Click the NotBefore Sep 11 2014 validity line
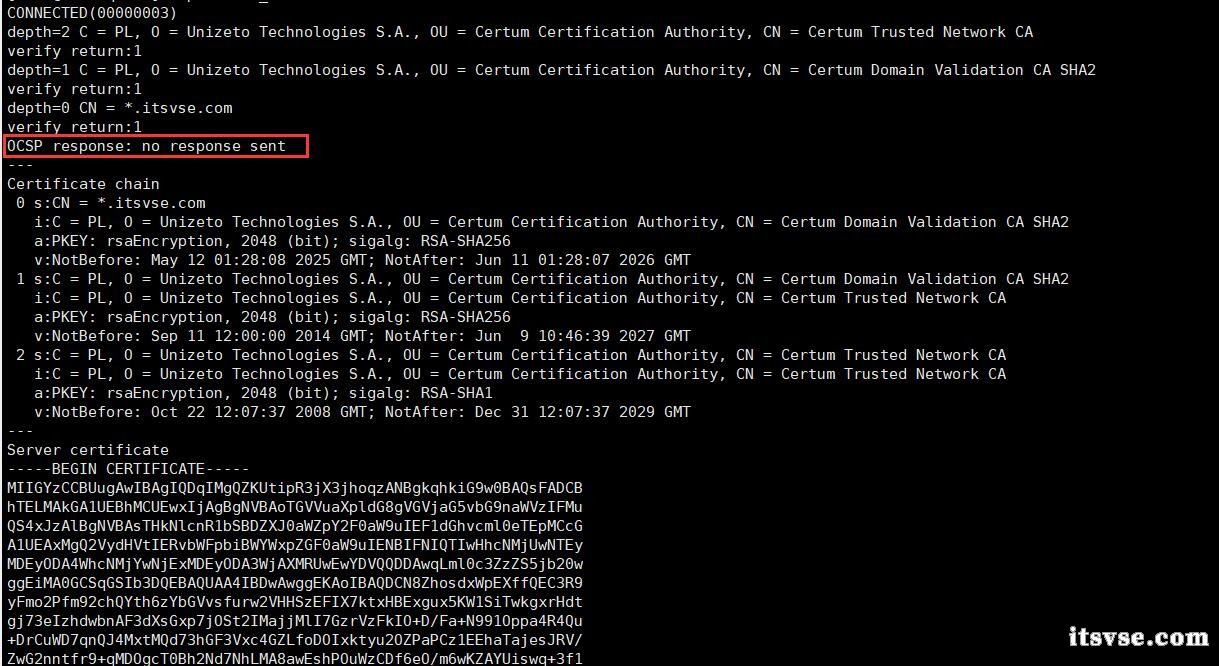 pos(362,336)
